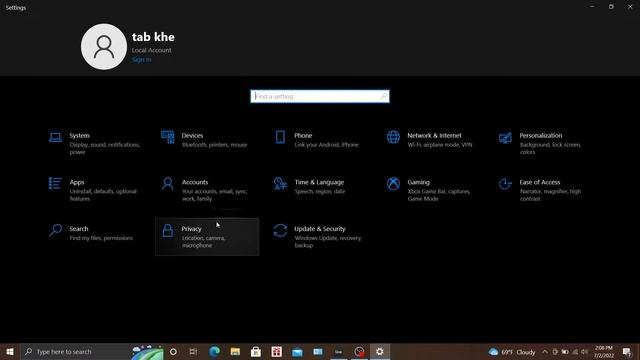The image size is (640, 360).
Task: Launch Microsoft Edge from the taskbar
Action: (x=214, y=351)
